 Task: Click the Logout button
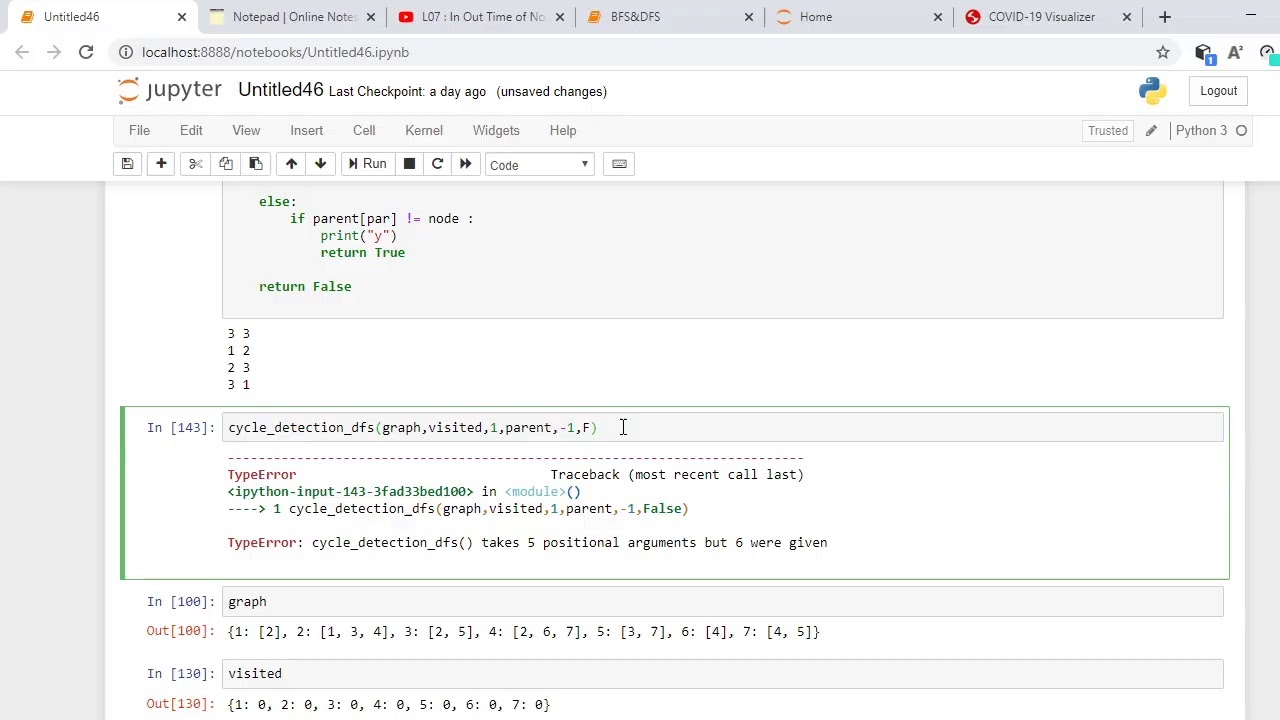[1219, 91]
